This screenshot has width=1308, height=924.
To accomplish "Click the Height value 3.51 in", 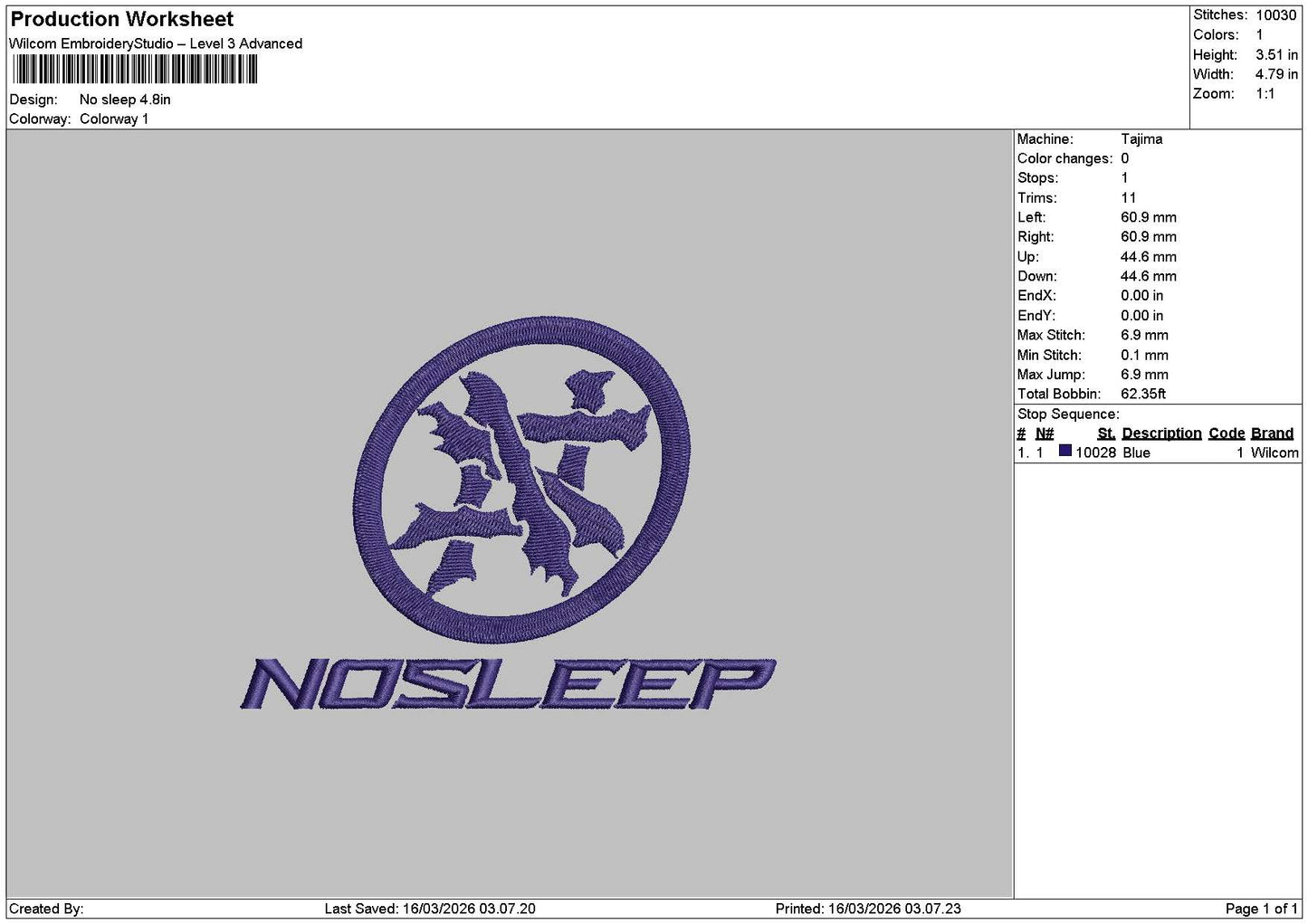I will point(1276,54).
